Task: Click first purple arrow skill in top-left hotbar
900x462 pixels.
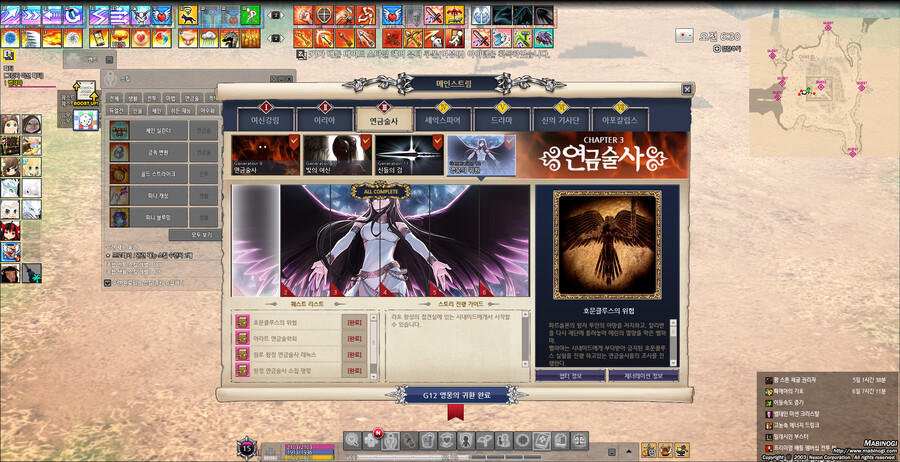Action: 10,15
